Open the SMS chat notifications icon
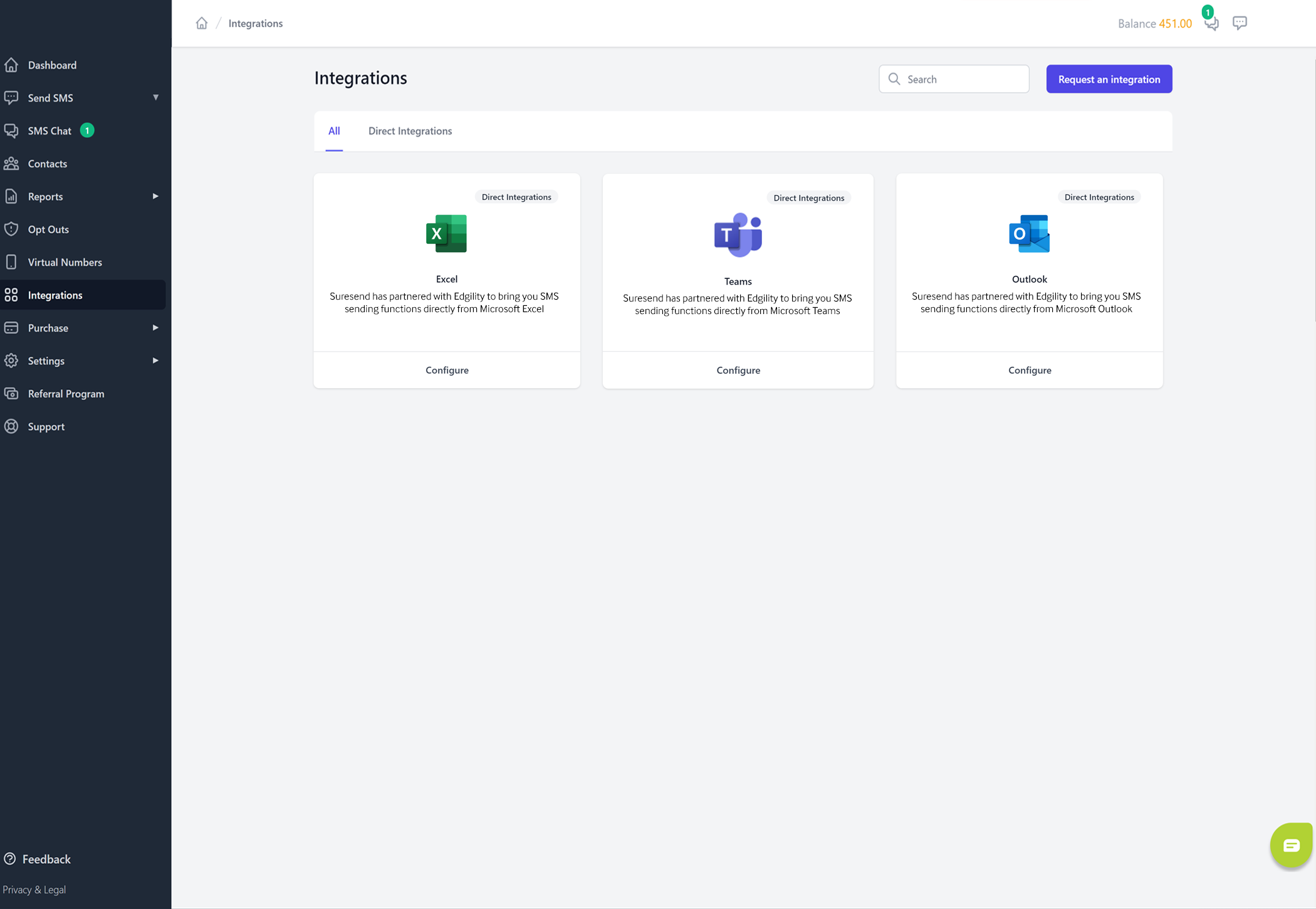Viewport: 1316px width, 909px height. point(1211,24)
